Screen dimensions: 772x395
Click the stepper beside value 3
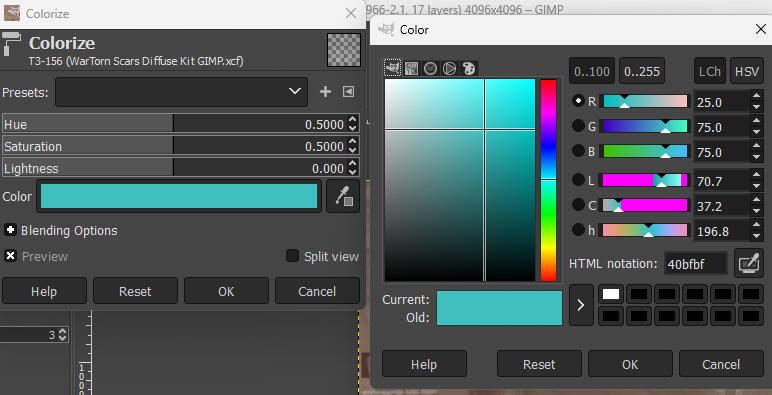[63, 335]
